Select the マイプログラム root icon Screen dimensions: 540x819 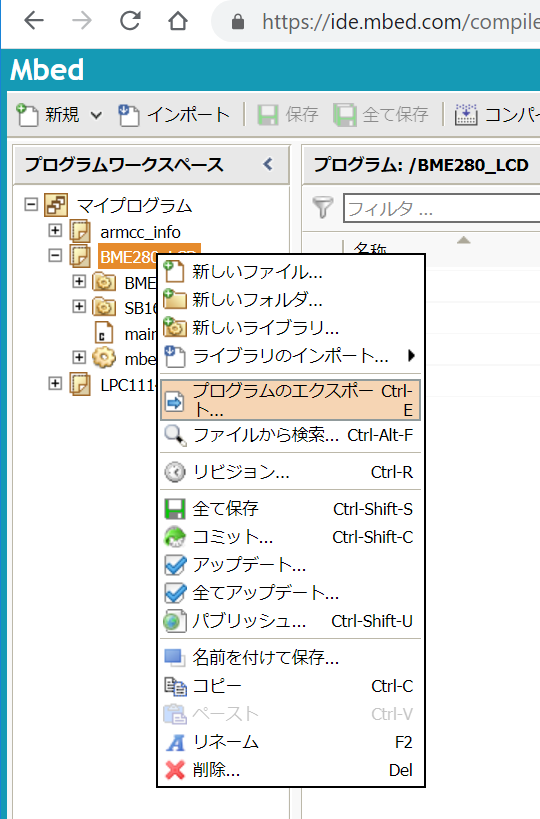coord(56,205)
